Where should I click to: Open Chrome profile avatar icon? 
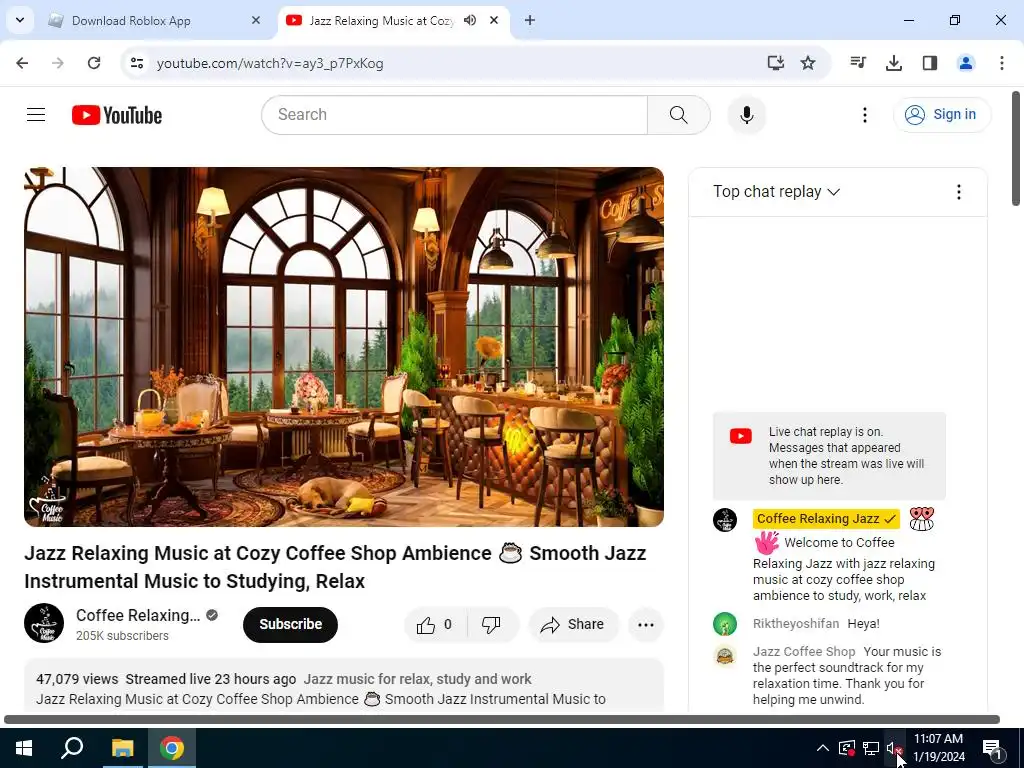(966, 63)
